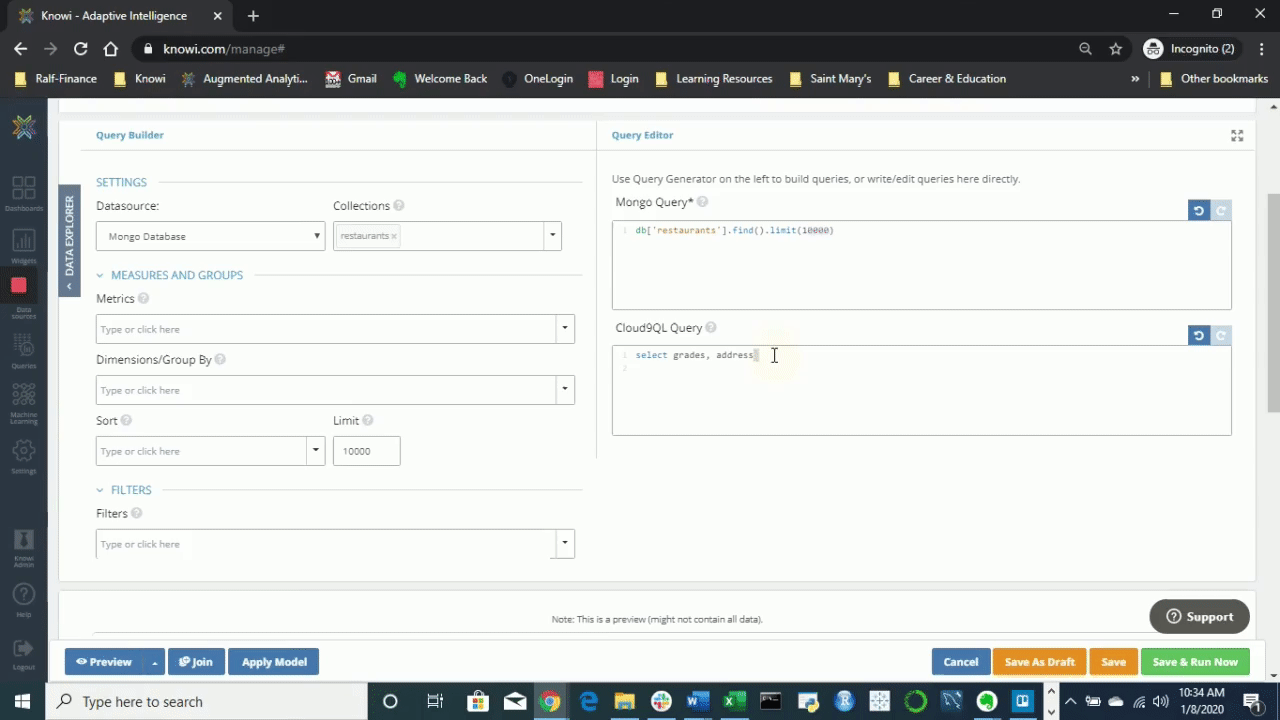
Task: Click the Mongo Query undo icon
Action: click(x=1198, y=210)
